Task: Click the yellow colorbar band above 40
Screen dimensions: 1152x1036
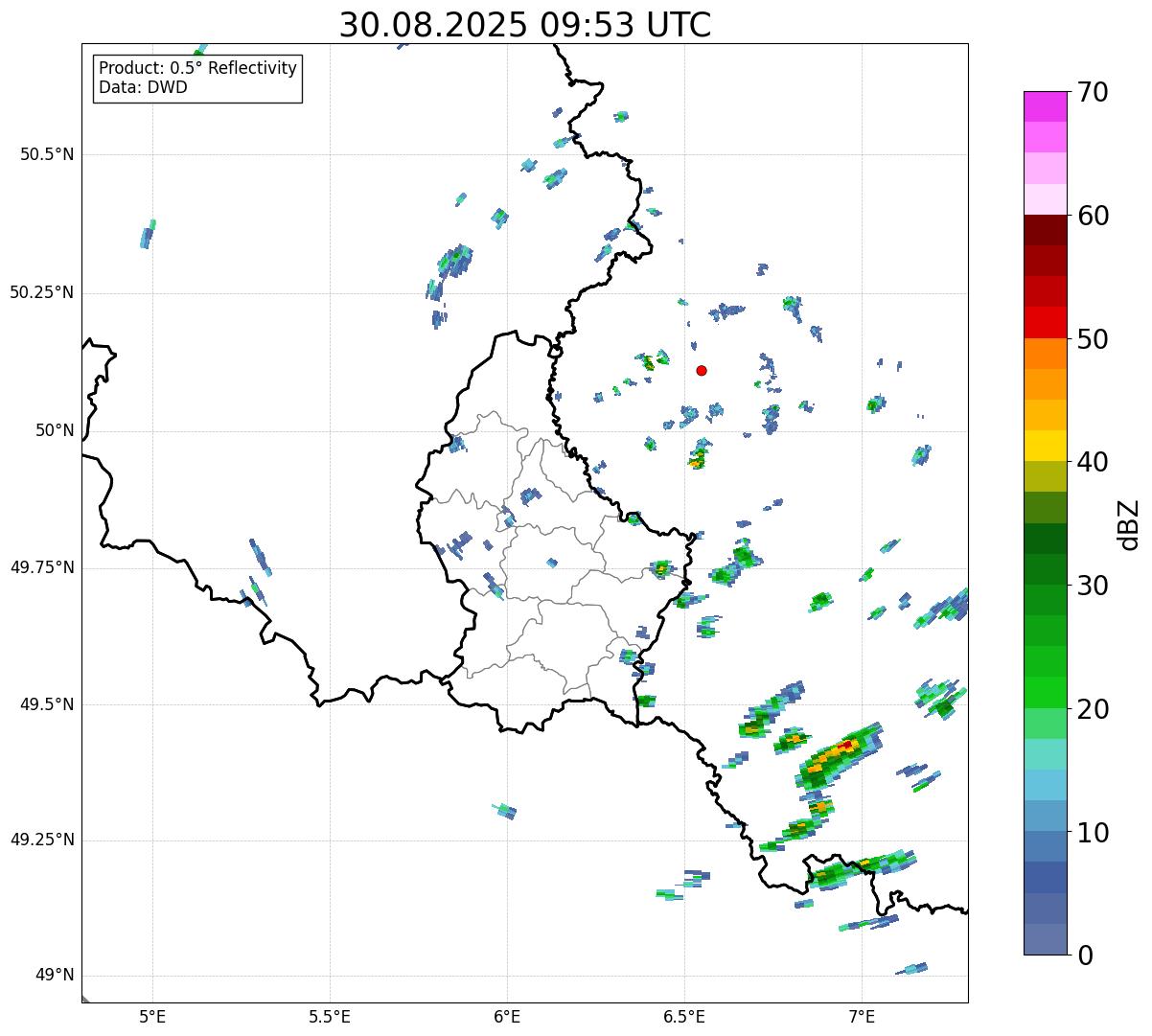Action: [x=1051, y=446]
